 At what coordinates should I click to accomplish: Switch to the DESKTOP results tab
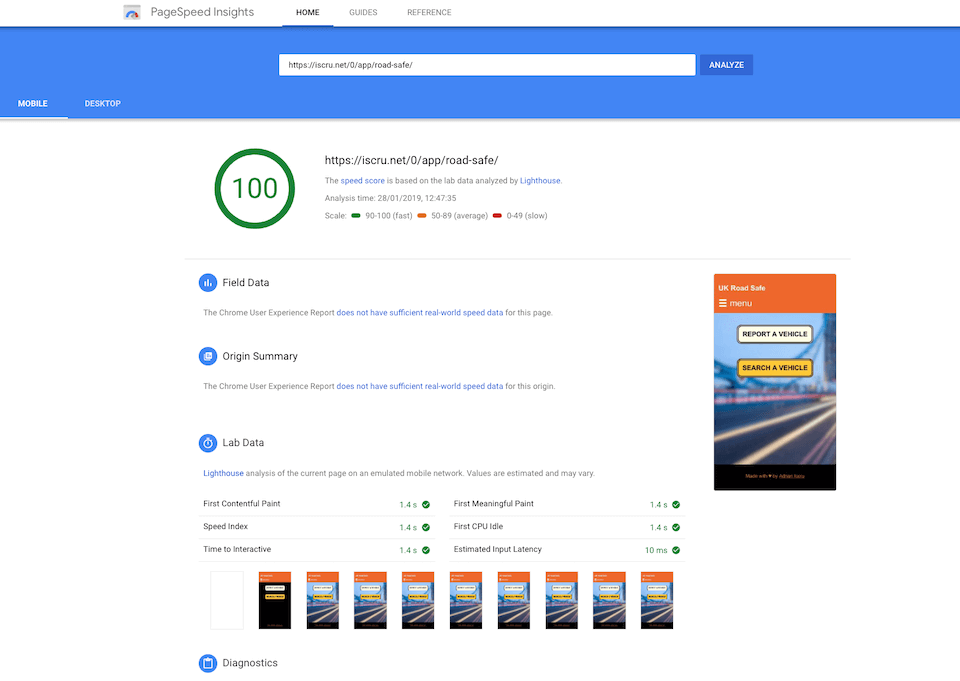[102, 103]
